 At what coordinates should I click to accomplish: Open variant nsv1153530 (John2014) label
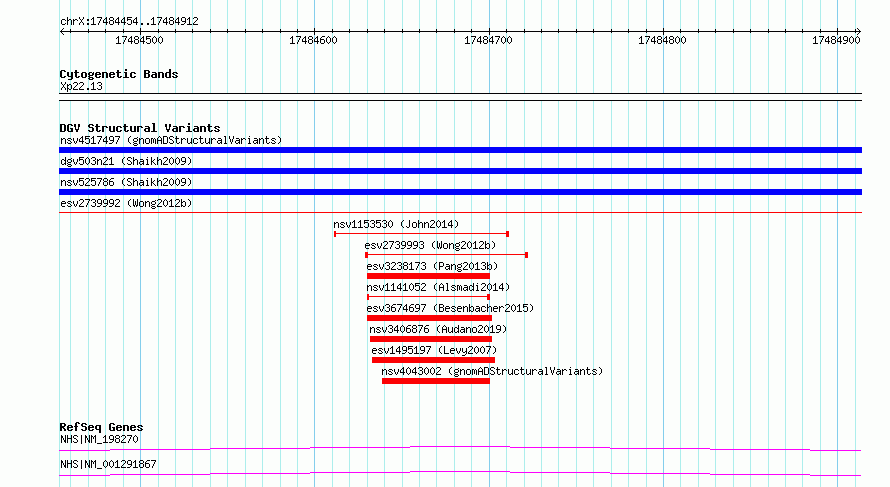point(396,224)
